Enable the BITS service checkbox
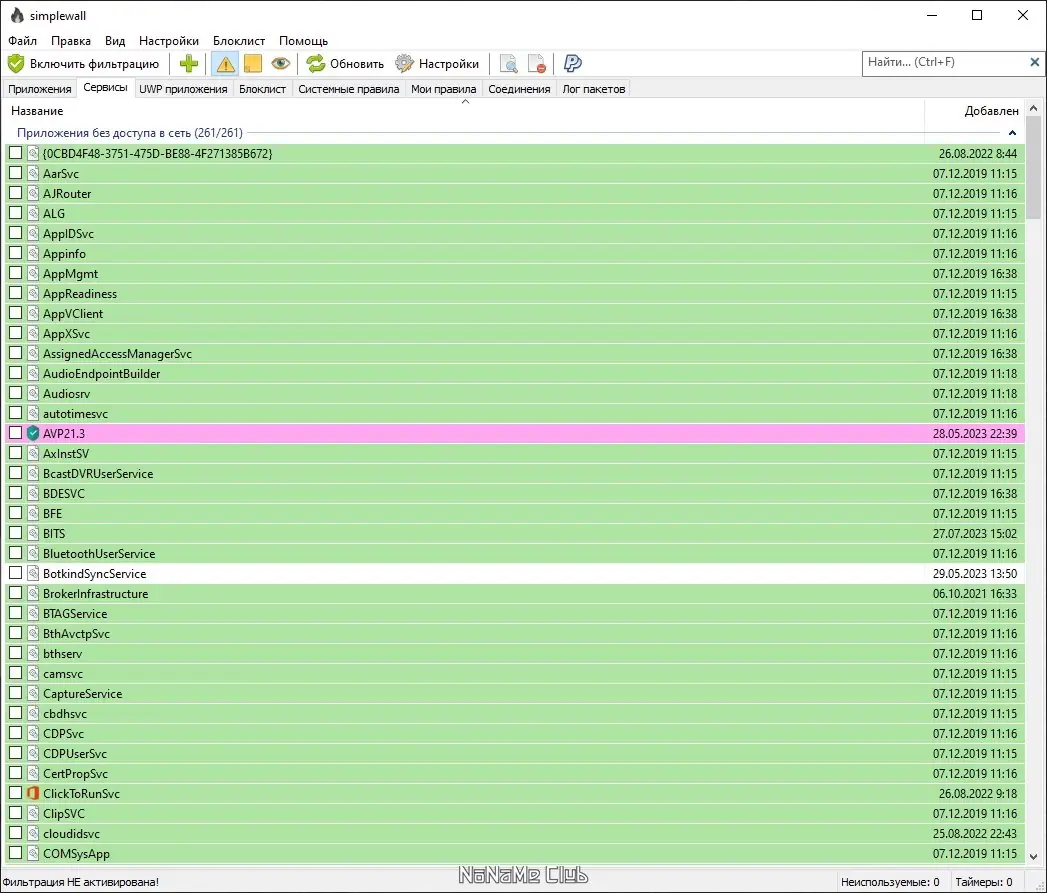This screenshot has width=1047, height=893. pyautogui.click(x=15, y=533)
